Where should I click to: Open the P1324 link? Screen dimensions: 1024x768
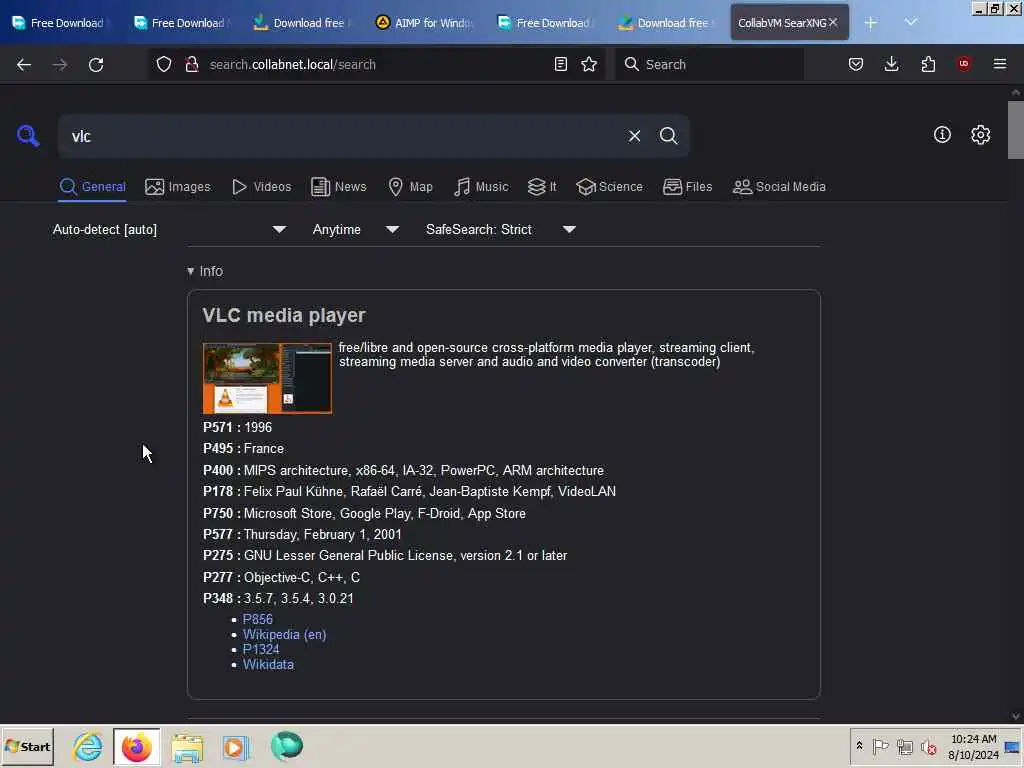click(261, 649)
